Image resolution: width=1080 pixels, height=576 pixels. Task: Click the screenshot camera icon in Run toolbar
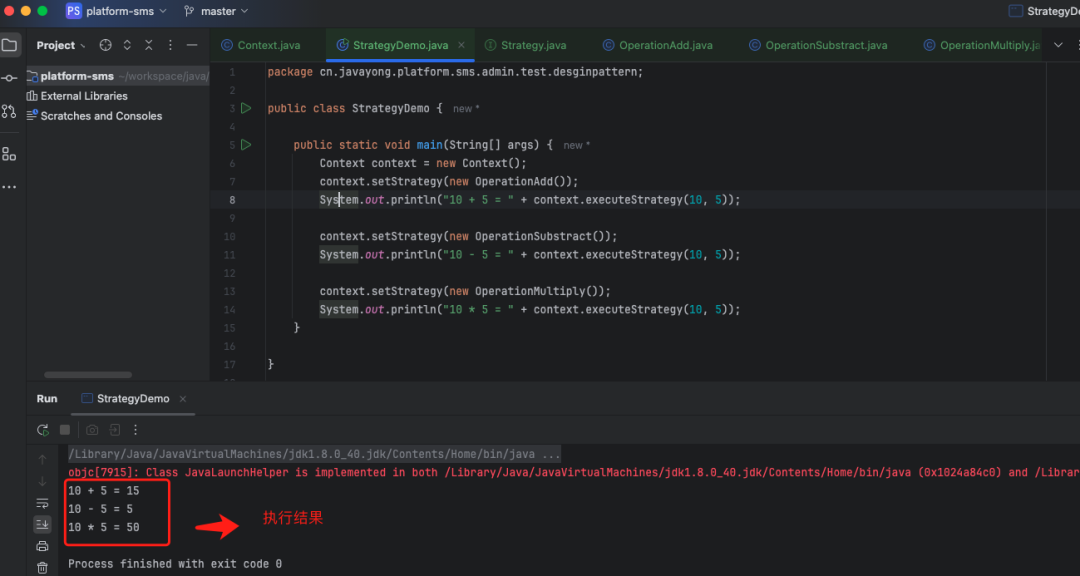(92, 430)
